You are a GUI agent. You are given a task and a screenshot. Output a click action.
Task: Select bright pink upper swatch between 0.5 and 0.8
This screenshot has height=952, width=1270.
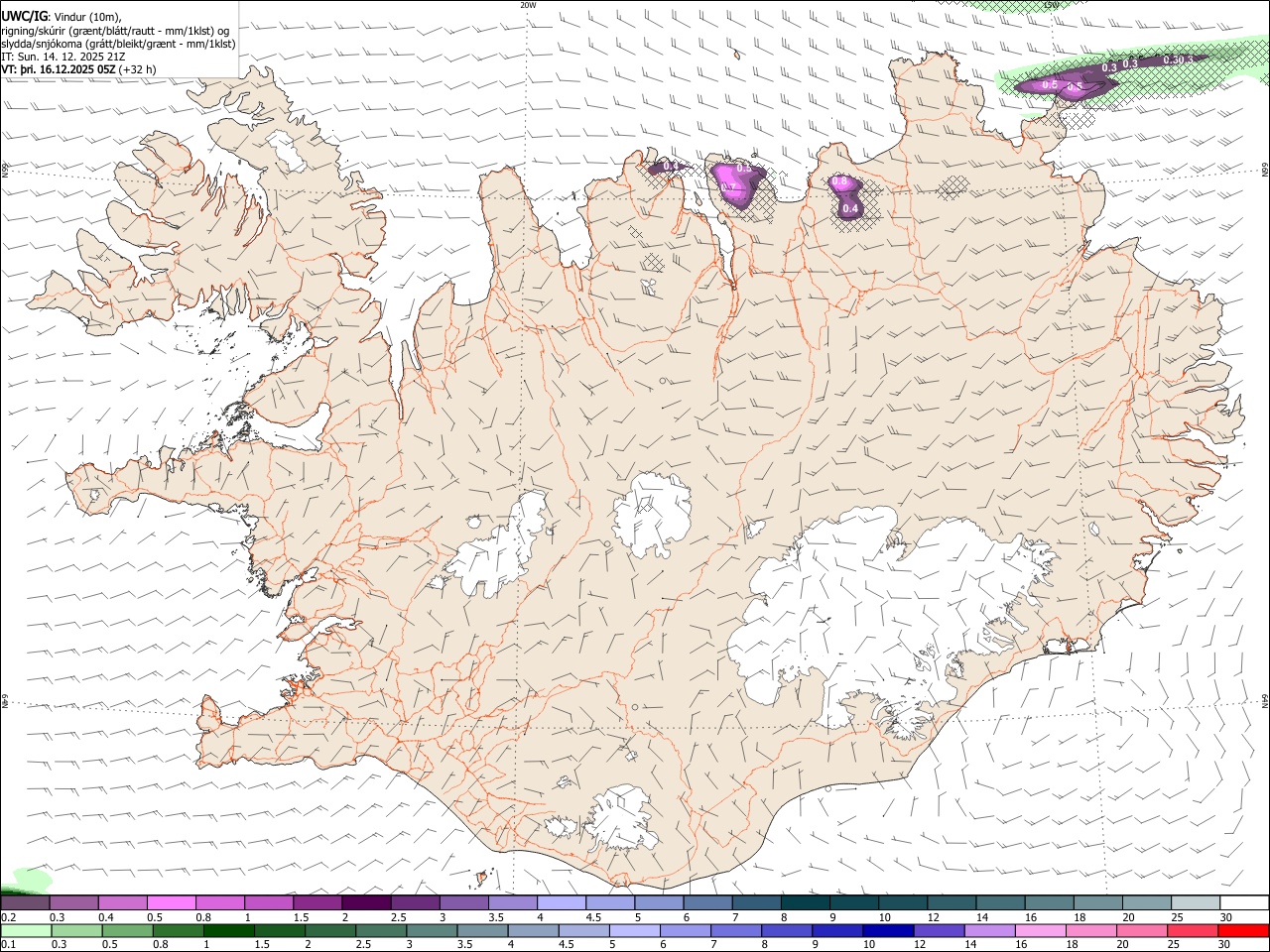tap(171, 903)
